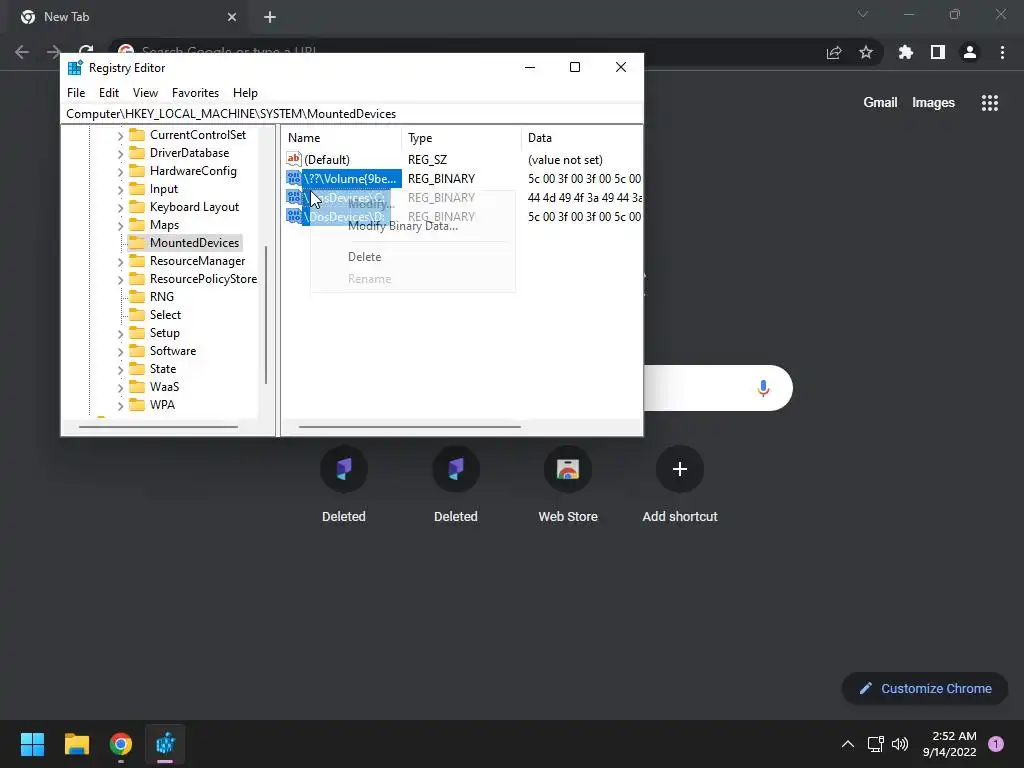Click the ResourcePolicyStore tree label
Screen dimensions: 1024x768
(x=203, y=279)
